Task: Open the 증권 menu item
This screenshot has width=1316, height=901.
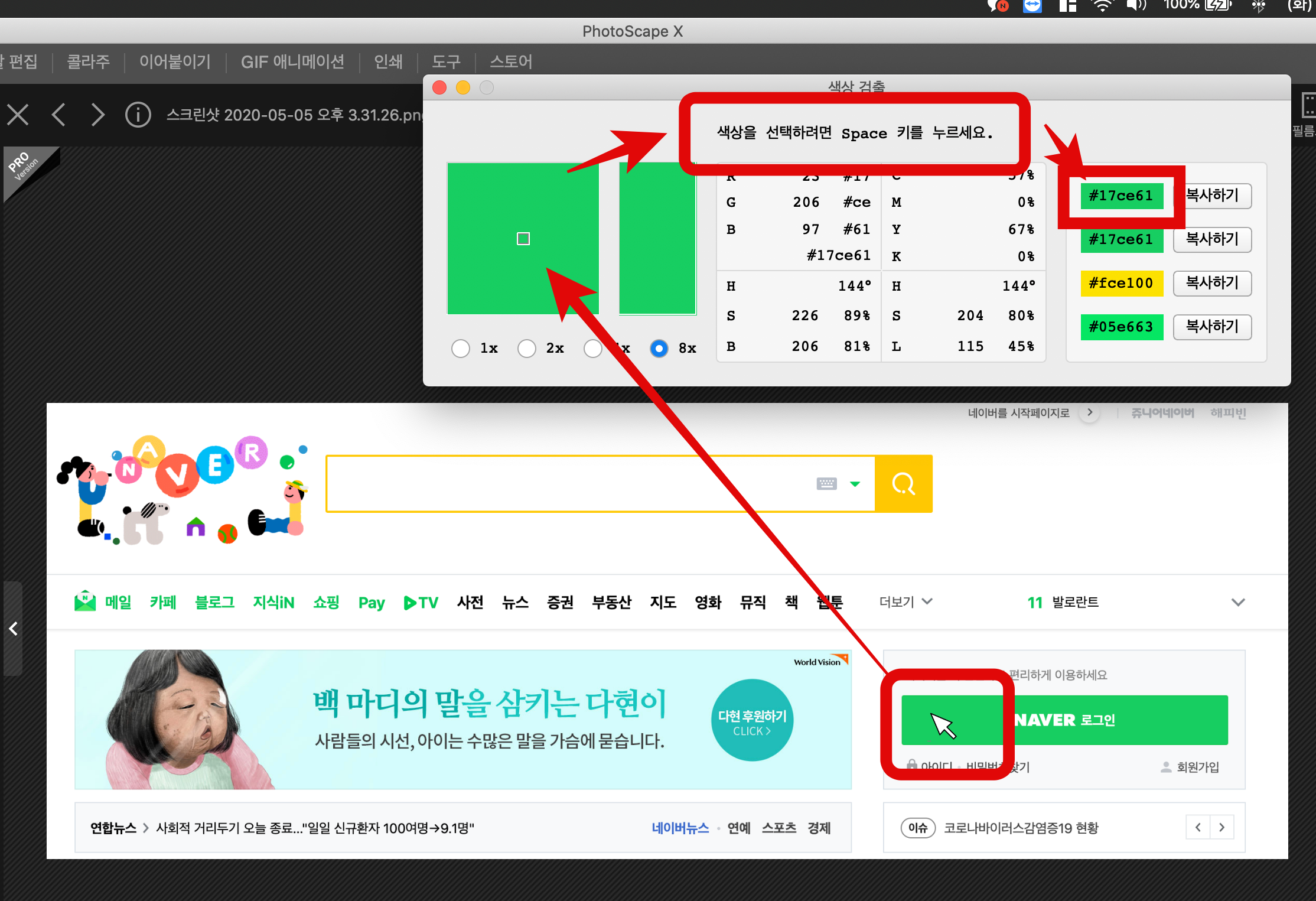Action: pyautogui.click(x=560, y=602)
